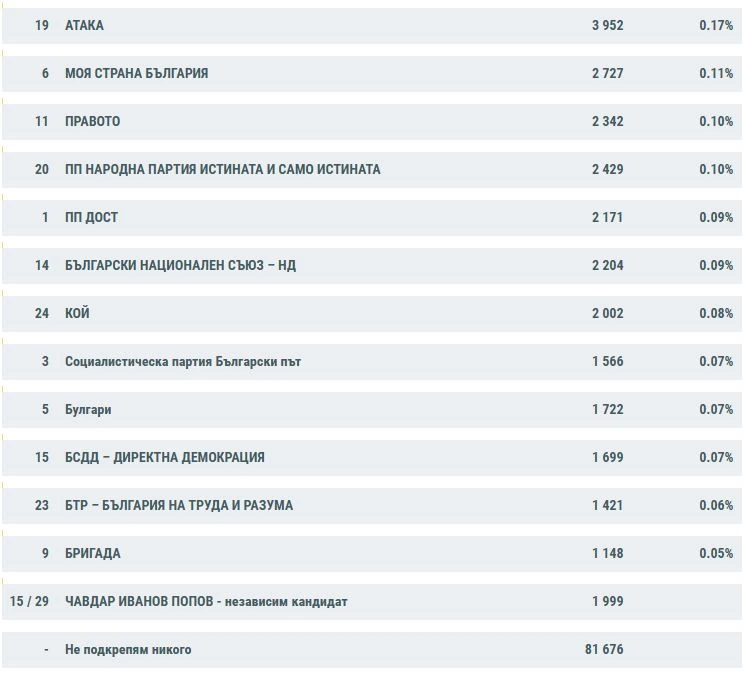The image size is (744, 680).
Task: Open the БРИГАДА party row
Action: point(372,553)
